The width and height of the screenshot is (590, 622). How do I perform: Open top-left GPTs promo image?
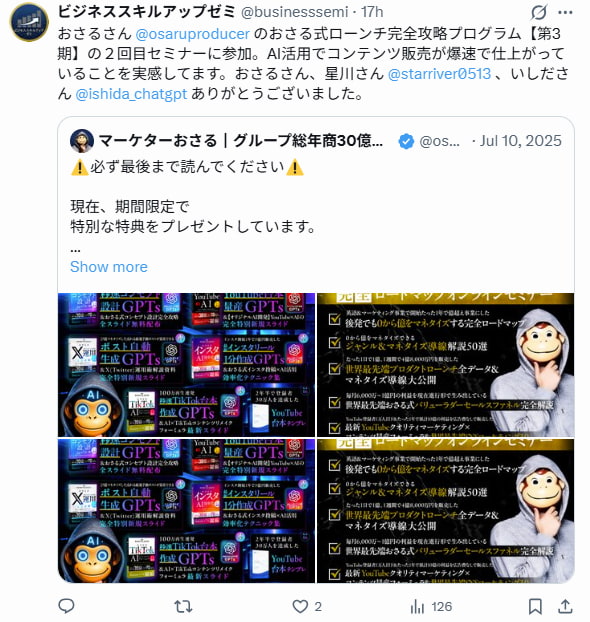pyautogui.click(x=186, y=365)
